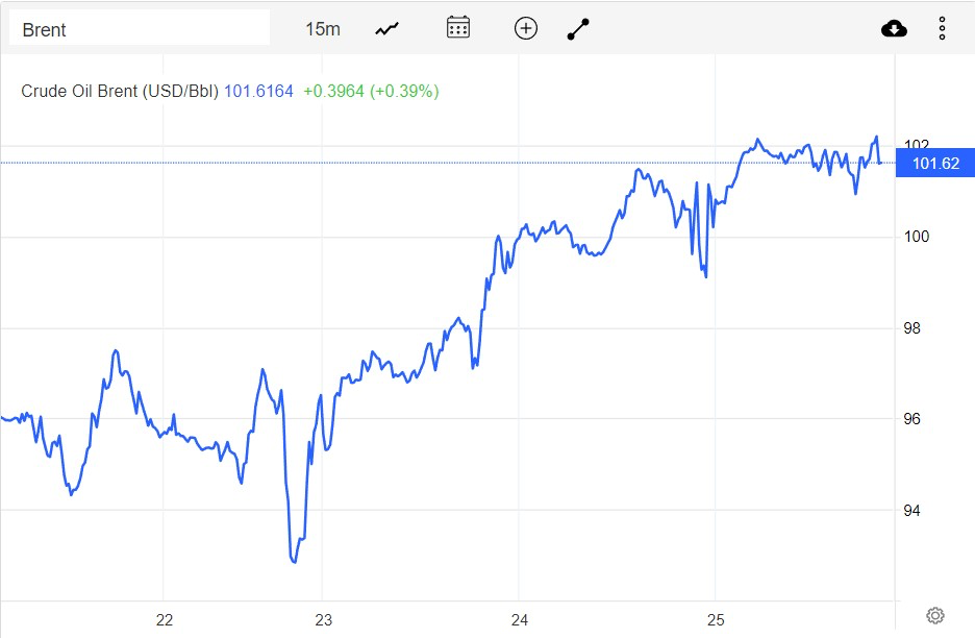The height and width of the screenshot is (639, 977).
Task: Open the calendar date range picker
Action: point(458,28)
